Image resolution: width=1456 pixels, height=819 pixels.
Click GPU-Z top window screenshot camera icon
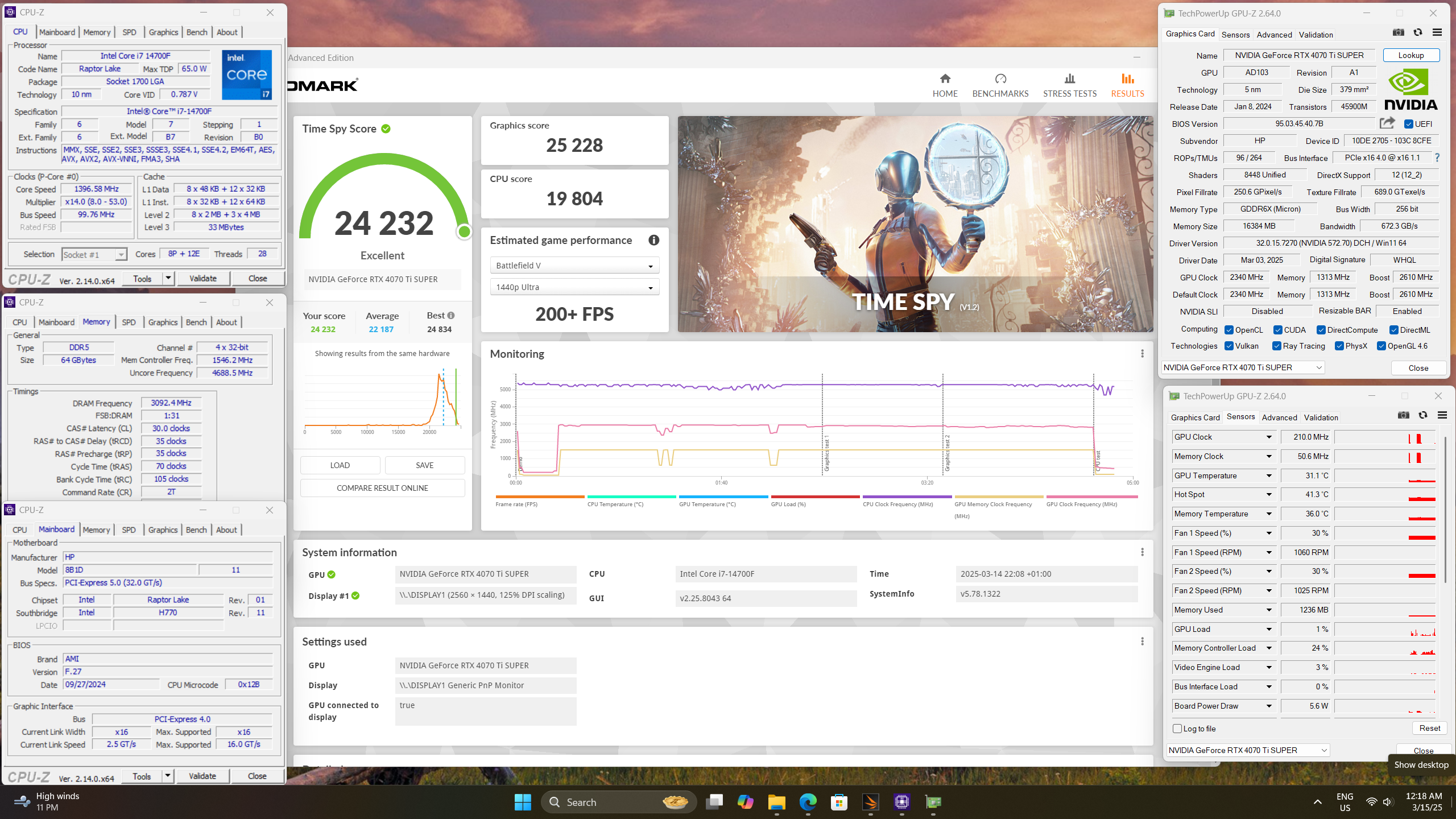[1399, 33]
